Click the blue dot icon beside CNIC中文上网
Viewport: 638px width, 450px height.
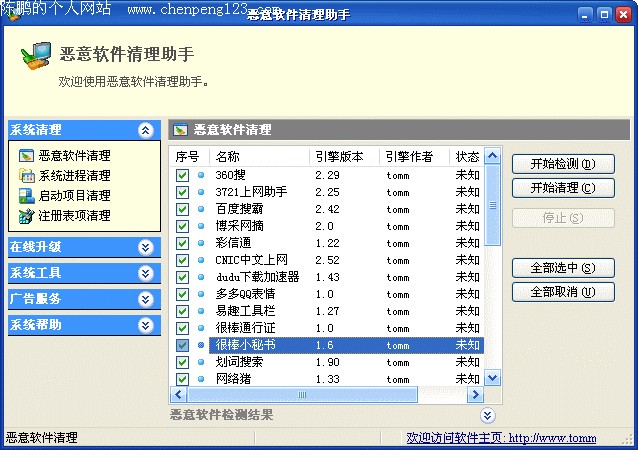pyautogui.click(x=201, y=260)
